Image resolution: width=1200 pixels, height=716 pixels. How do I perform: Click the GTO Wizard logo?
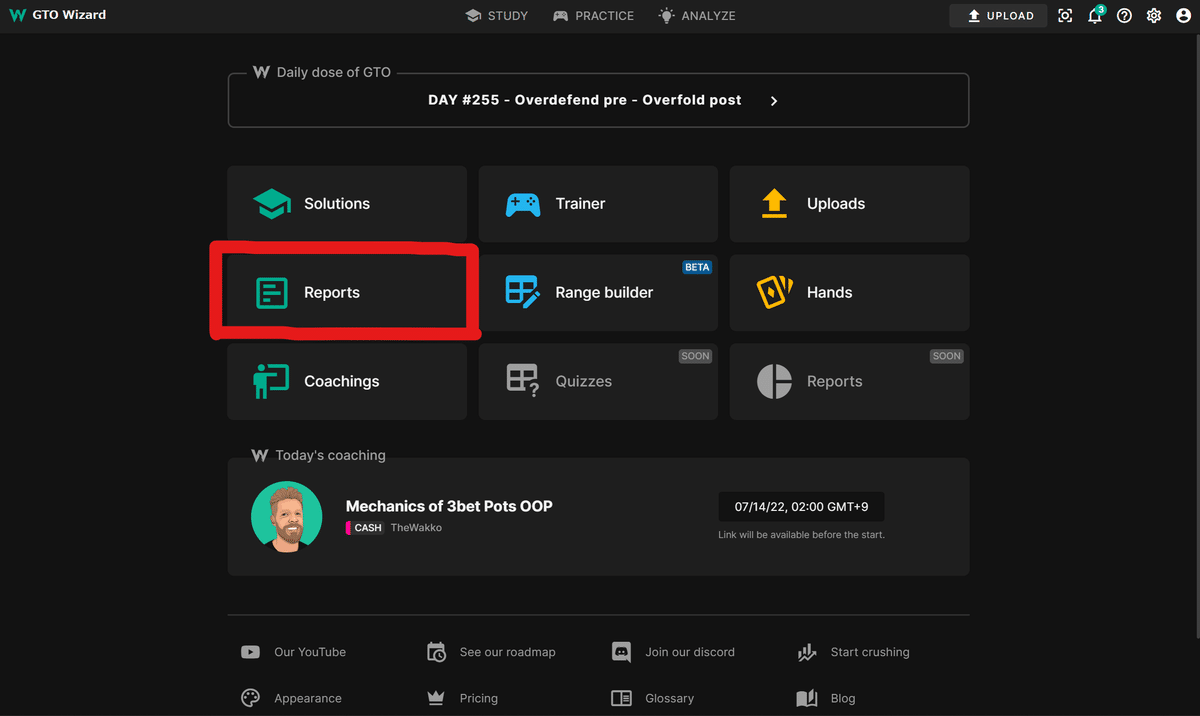(57, 15)
